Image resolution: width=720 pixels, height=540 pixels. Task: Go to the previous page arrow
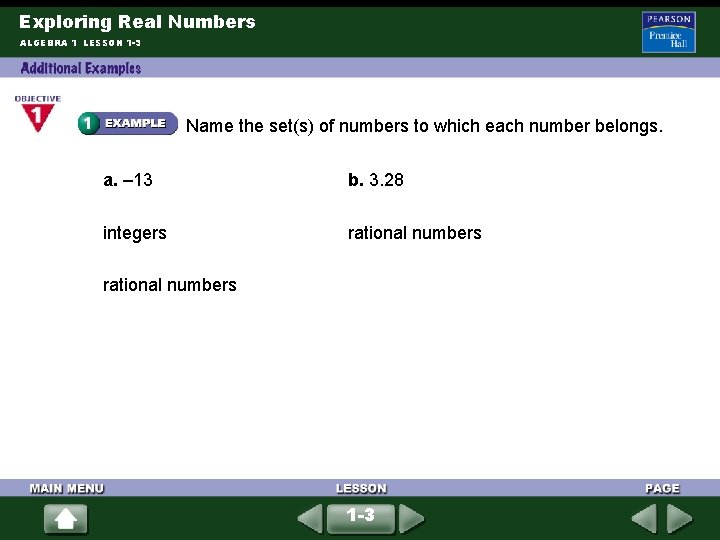(x=644, y=519)
